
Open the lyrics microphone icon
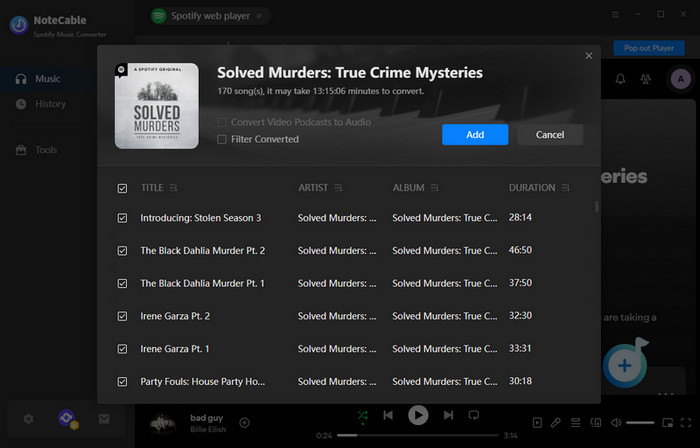pyautogui.click(x=556, y=423)
